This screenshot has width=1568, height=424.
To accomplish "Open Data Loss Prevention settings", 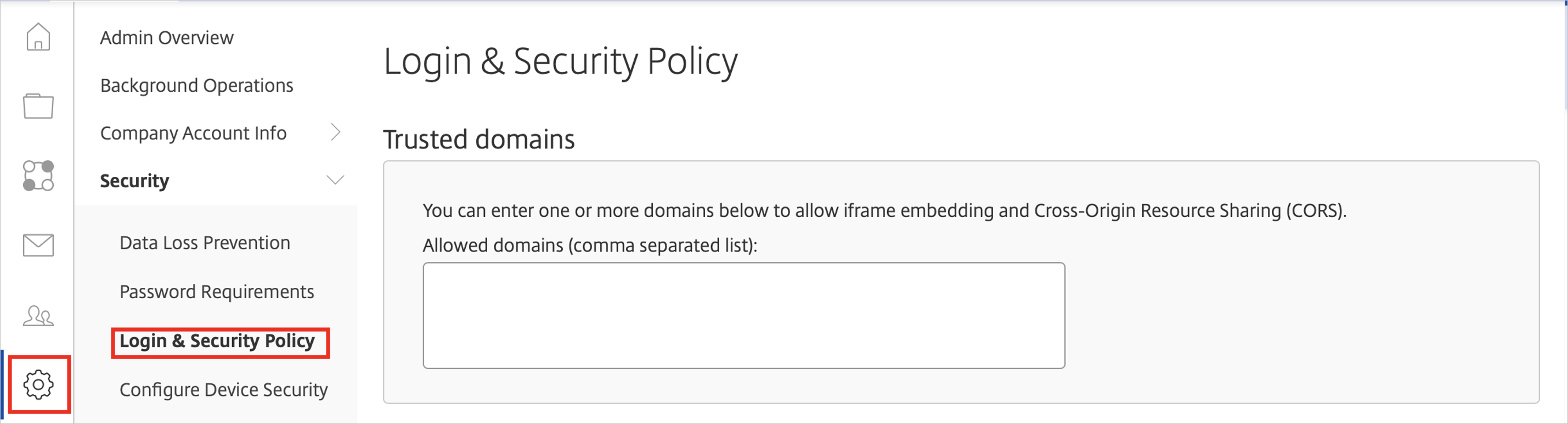I will [205, 243].
